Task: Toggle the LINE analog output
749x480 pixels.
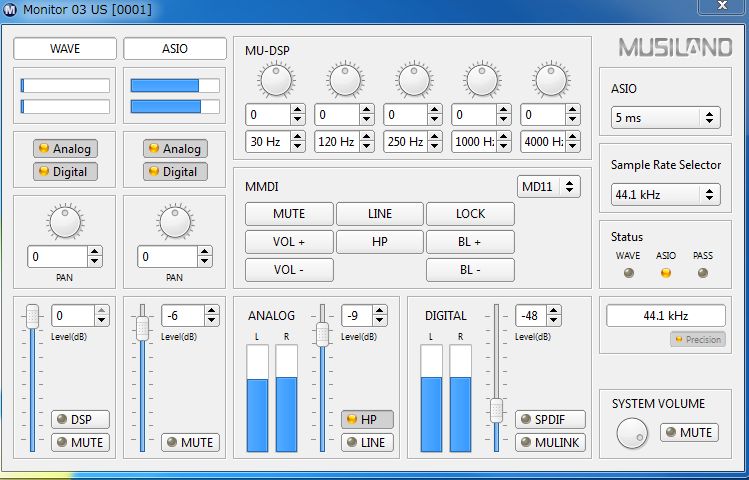Action: pyautogui.click(x=367, y=442)
